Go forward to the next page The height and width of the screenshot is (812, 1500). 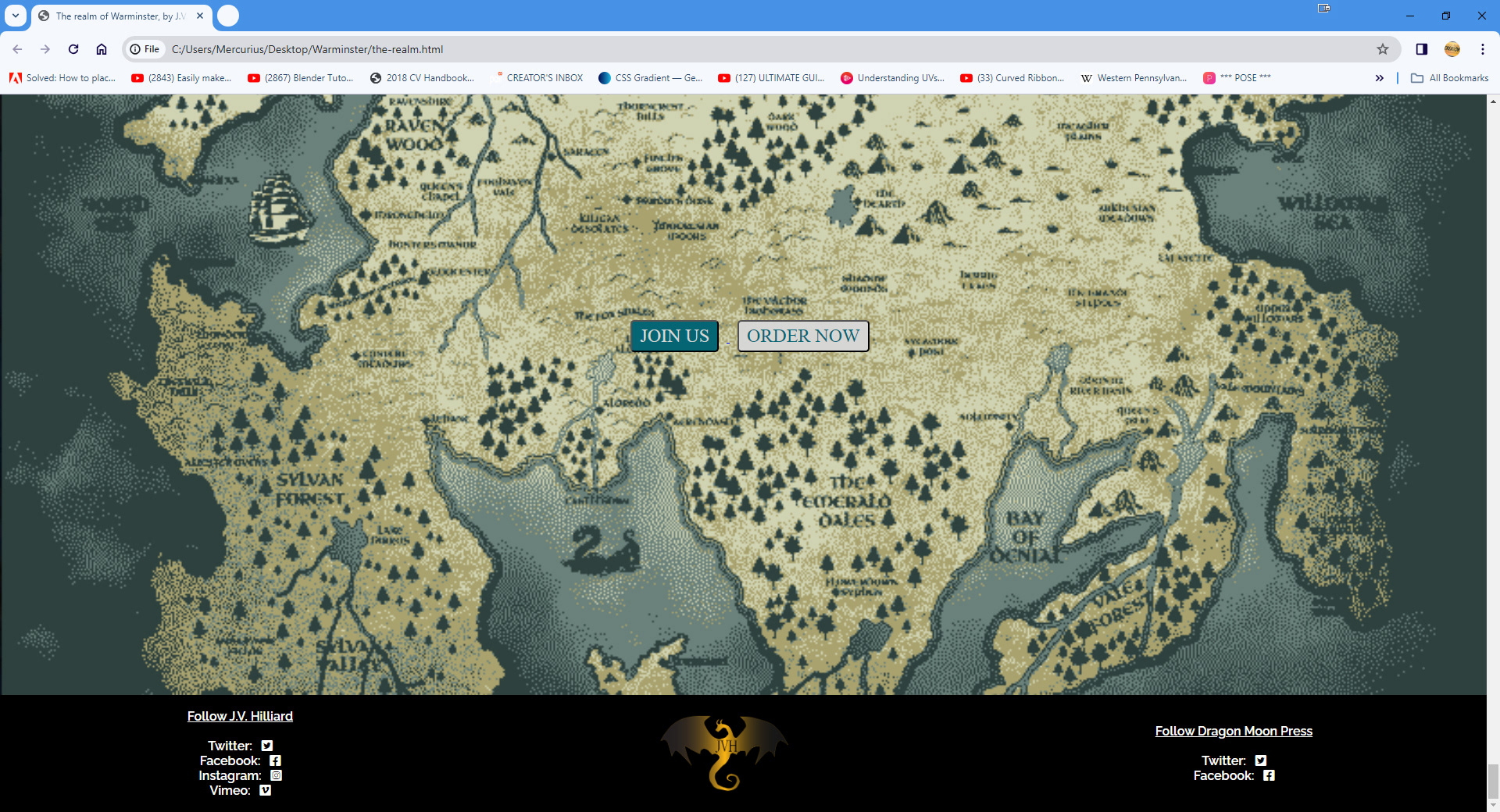pyautogui.click(x=45, y=49)
